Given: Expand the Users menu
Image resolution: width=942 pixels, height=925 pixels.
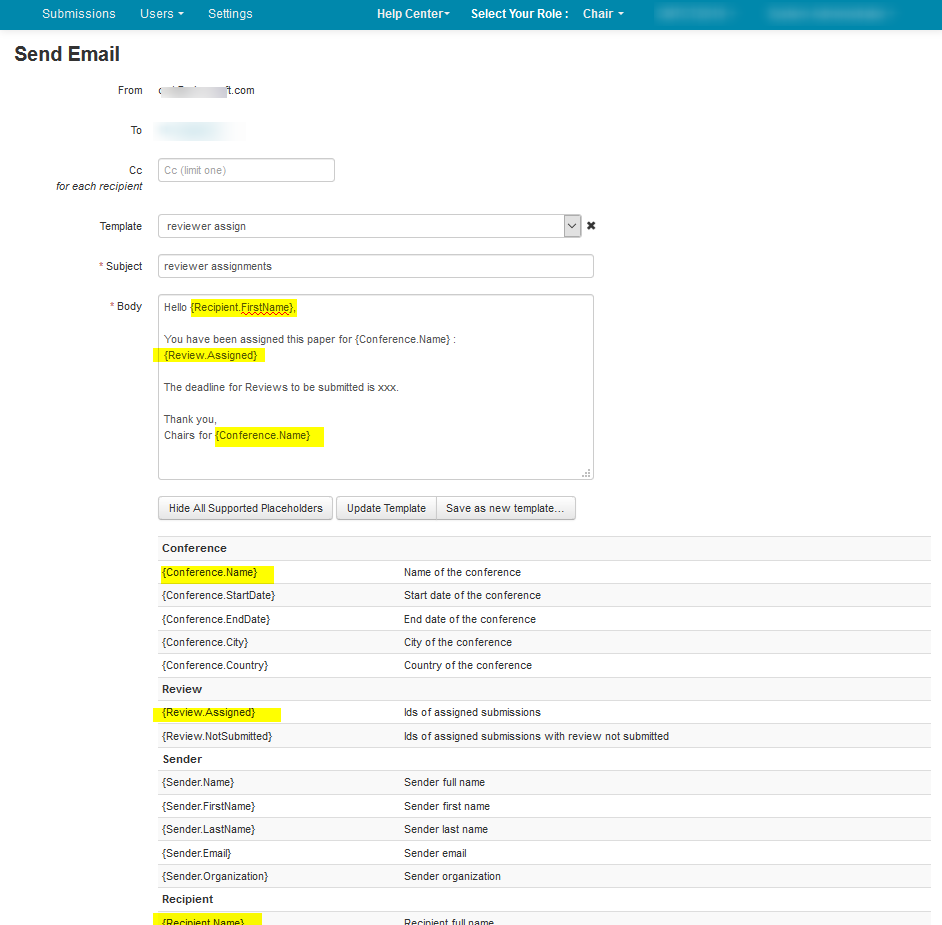Looking at the screenshot, I should pos(162,14).
